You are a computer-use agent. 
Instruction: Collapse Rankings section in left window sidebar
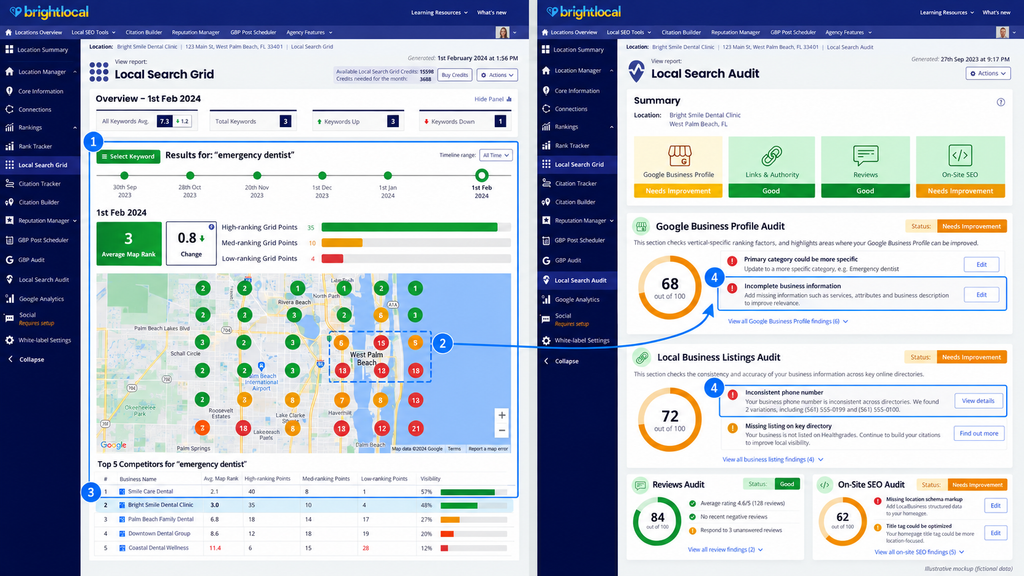click(x=74, y=127)
